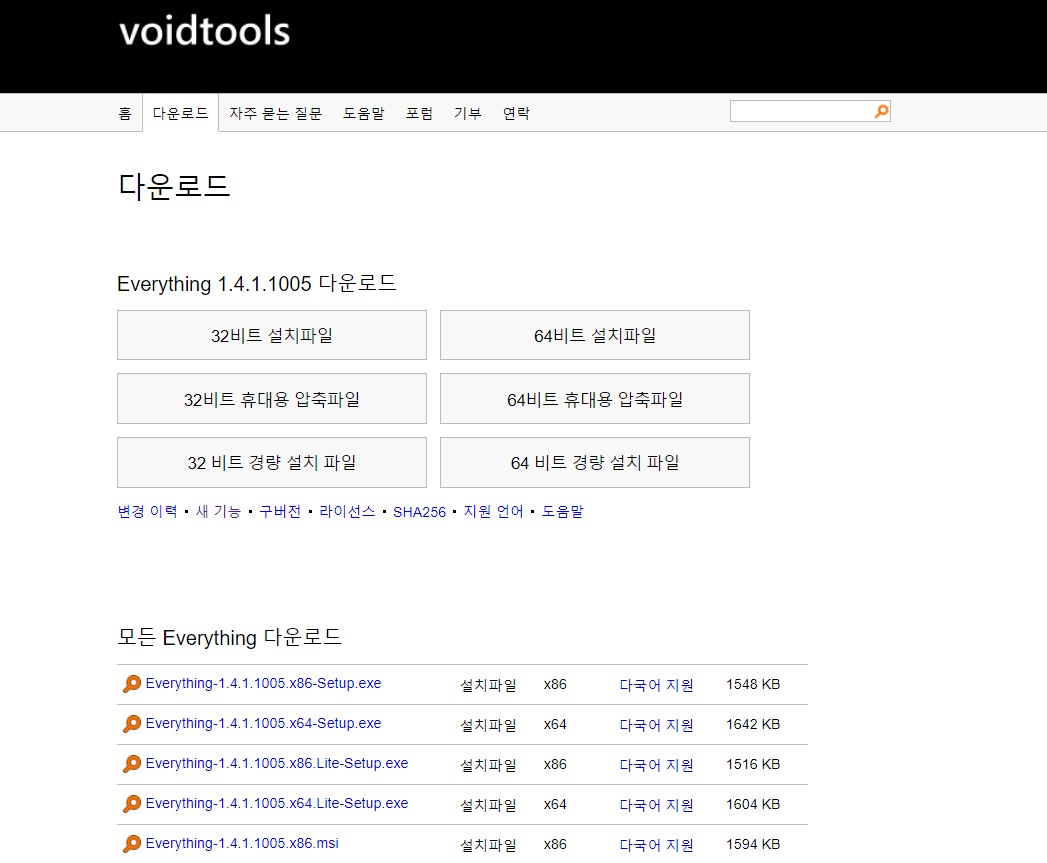Open the 라이선스 link
The image size is (1047, 863).
pos(347,512)
